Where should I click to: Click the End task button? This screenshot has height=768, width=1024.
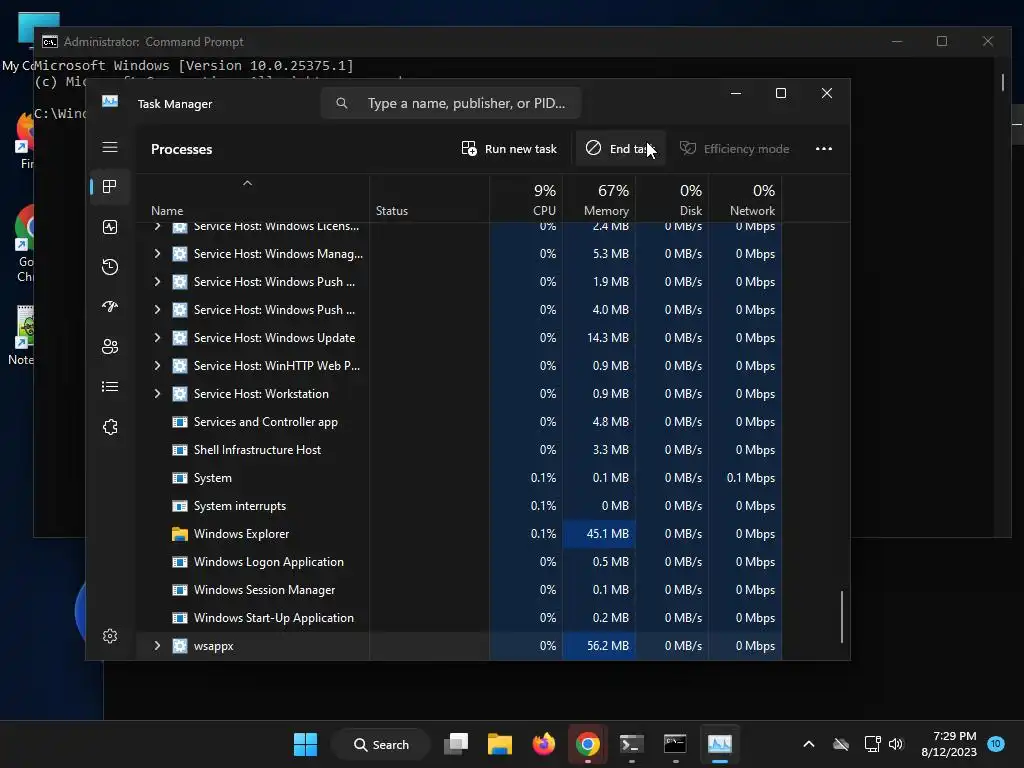pos(620,149)
